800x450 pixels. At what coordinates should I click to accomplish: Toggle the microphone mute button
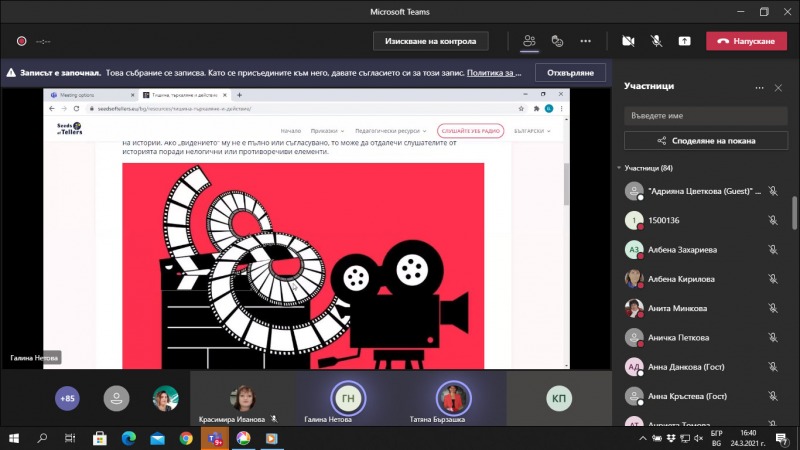pyautogui.click(x=656, y=41)
